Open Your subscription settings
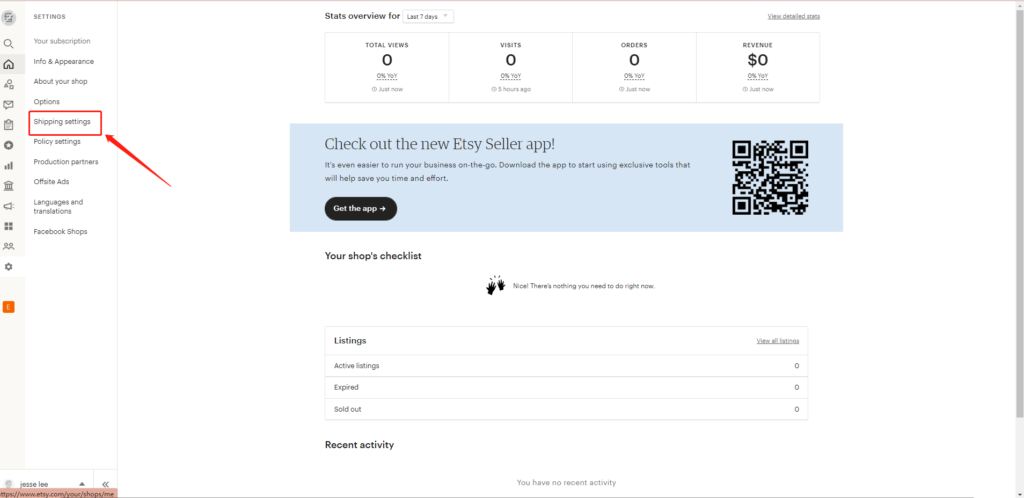 tap(62, 41)
